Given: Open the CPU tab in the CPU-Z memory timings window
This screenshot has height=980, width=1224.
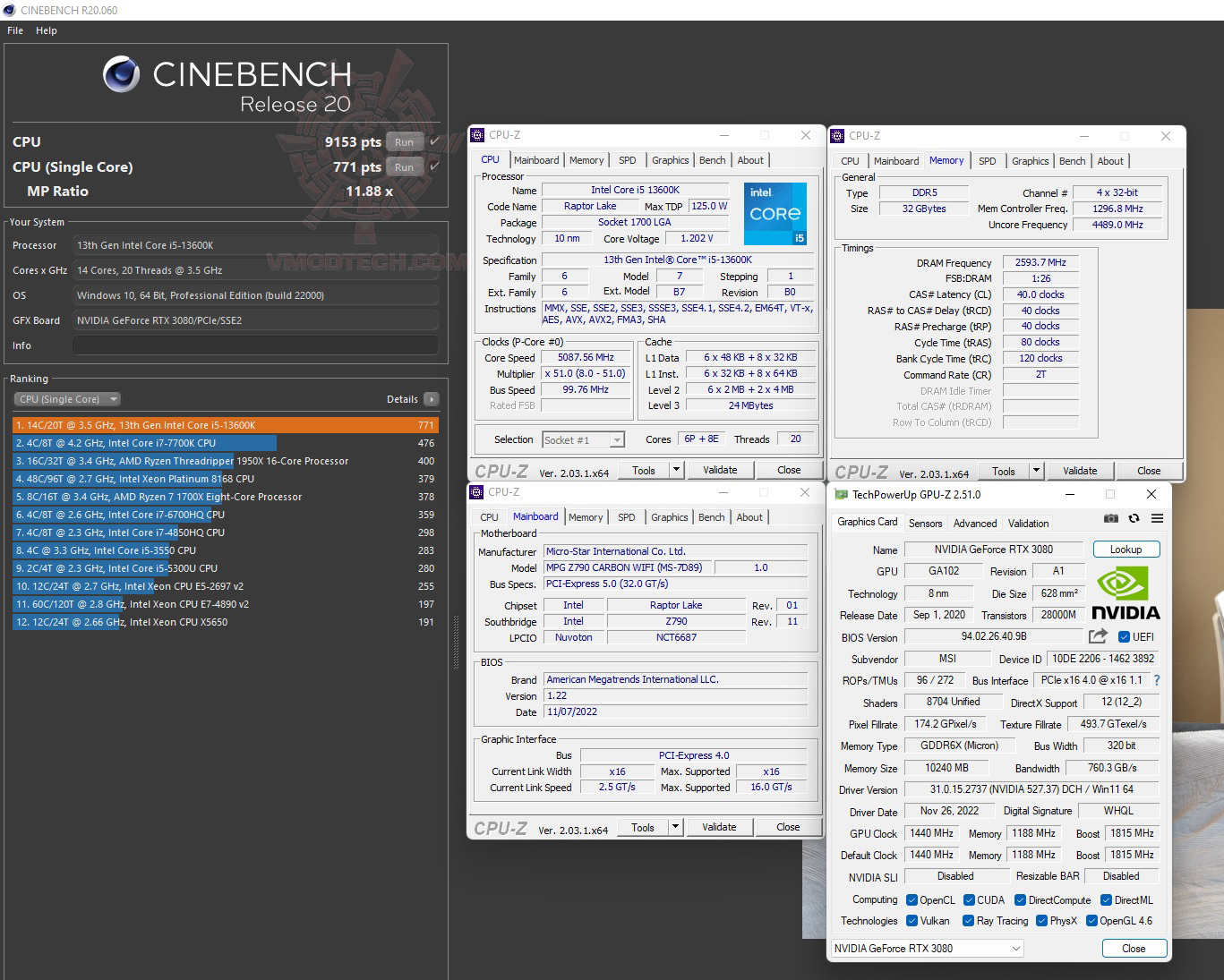Looking at the screenshot, I should coord(851,161).
